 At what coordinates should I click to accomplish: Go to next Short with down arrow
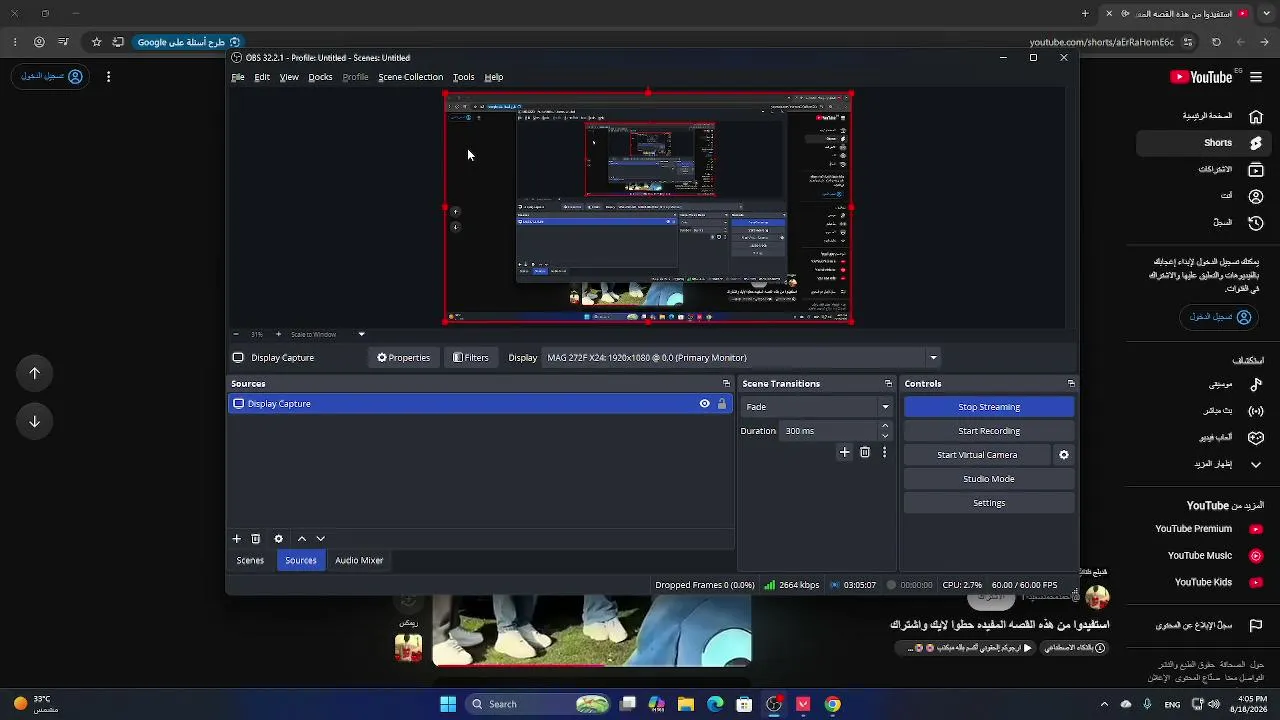tap(35, 421)
